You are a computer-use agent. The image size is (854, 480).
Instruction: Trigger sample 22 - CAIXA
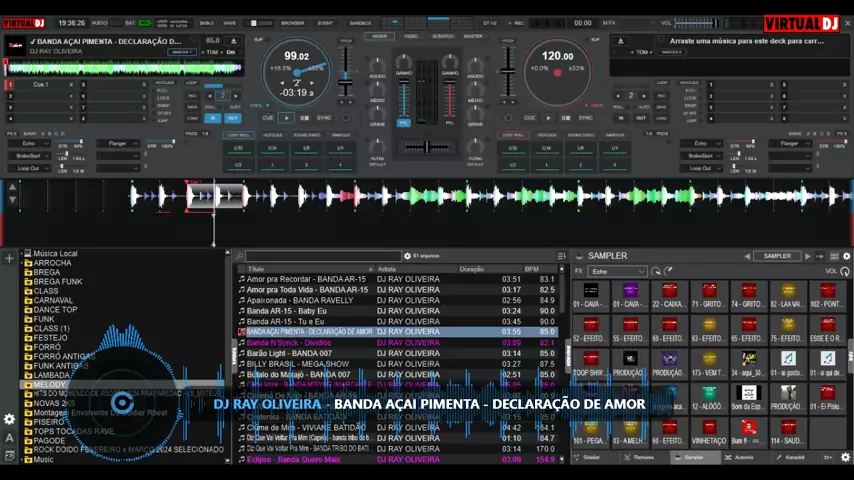pyautogui.click(x=669, y=296)
